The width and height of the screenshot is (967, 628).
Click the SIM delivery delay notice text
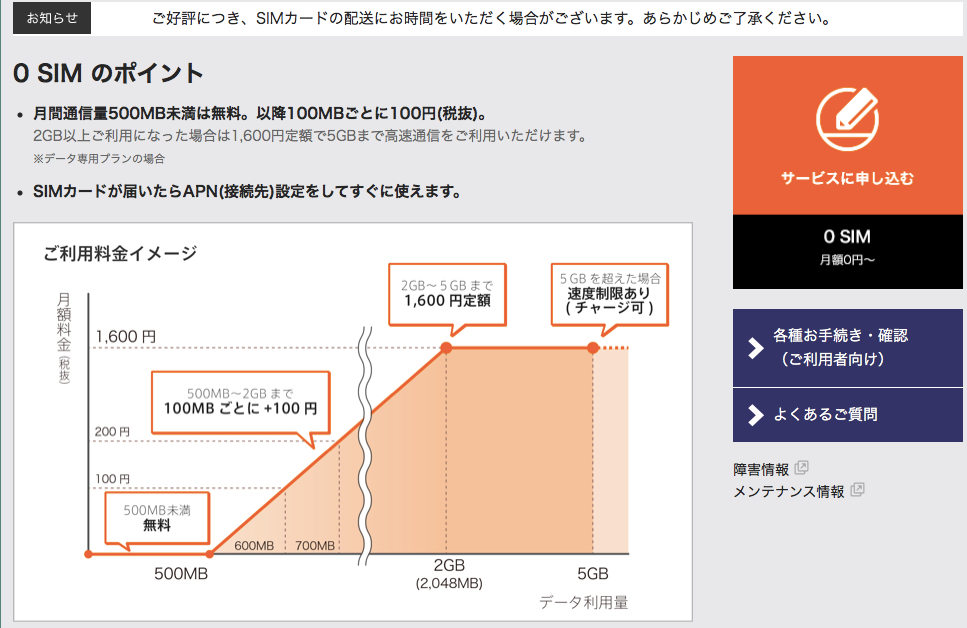point(492,19)
